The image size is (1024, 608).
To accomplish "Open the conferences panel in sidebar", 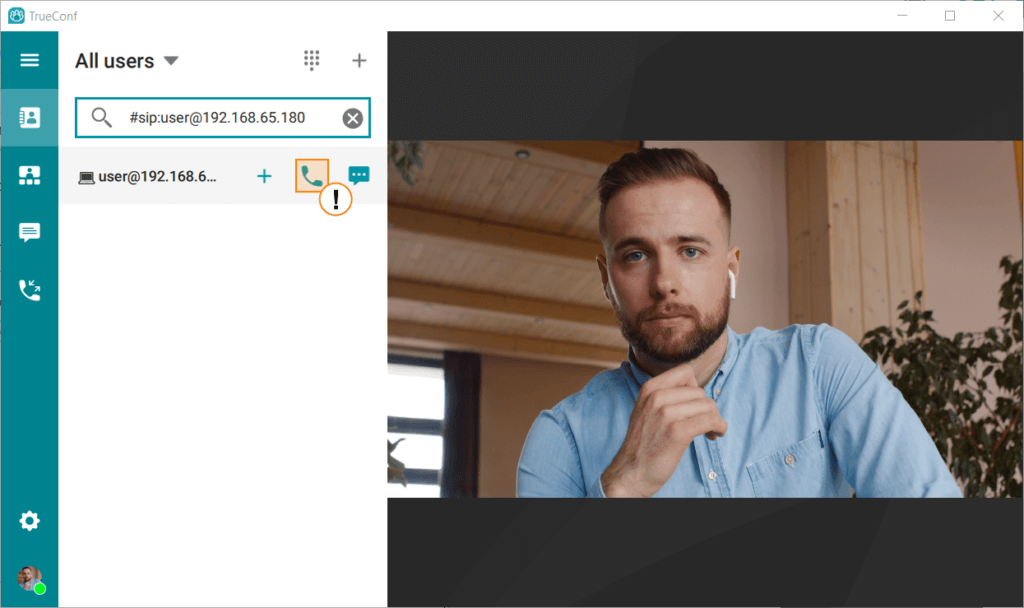I will click(x=29, y=174).
